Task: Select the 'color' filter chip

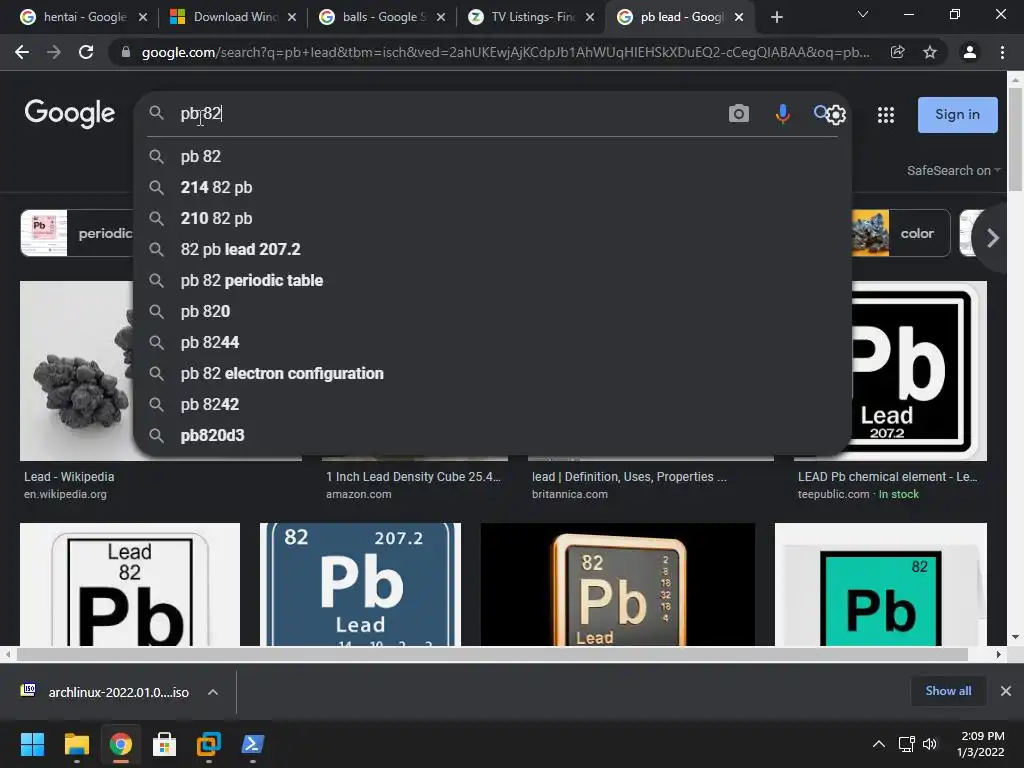Action: click(901, 233)
